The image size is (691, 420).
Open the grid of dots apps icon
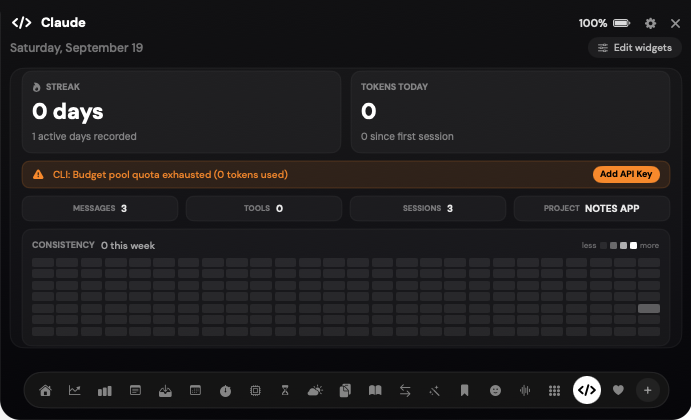click(x=554, y=390)
